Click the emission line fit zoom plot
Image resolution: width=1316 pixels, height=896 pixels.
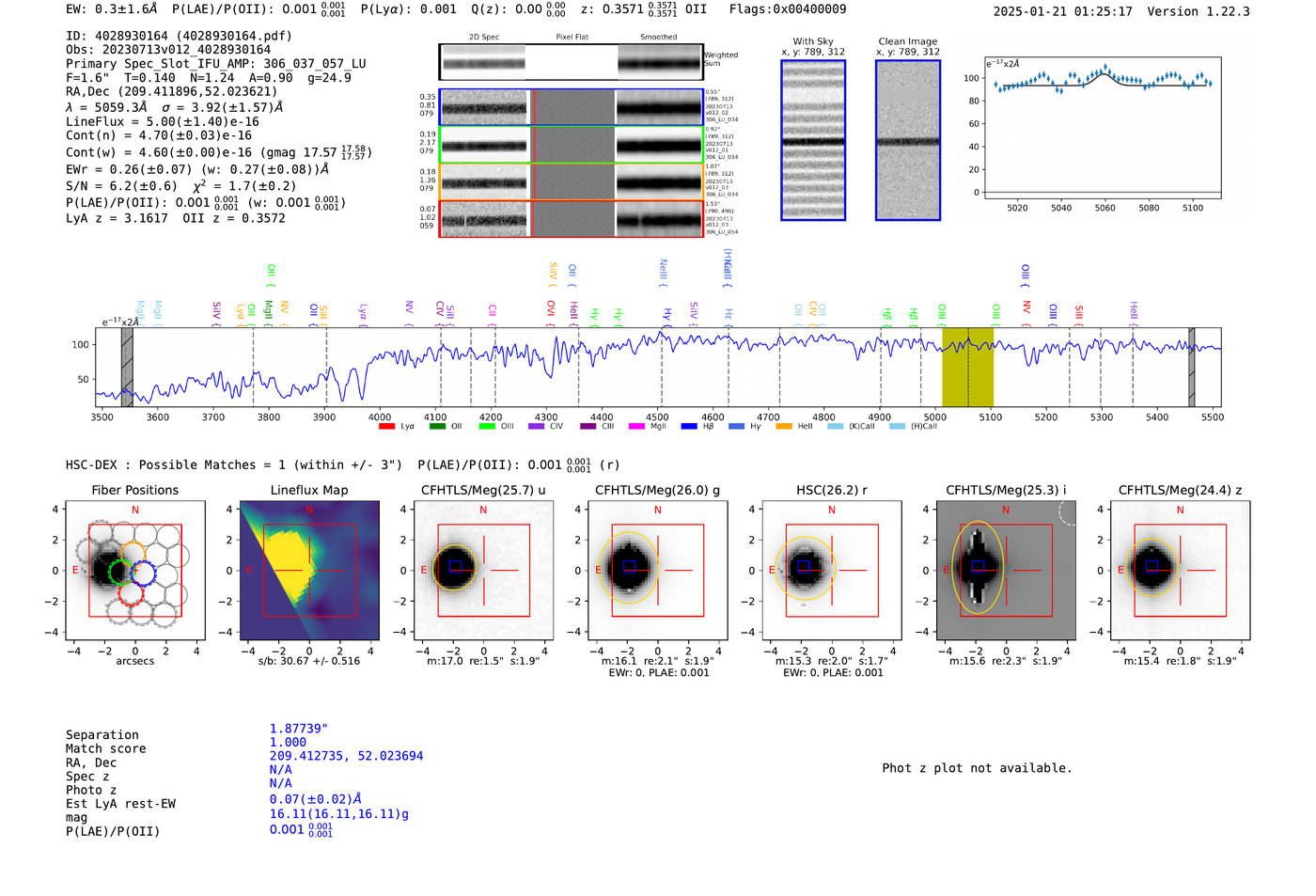[x=1102, y=128]
